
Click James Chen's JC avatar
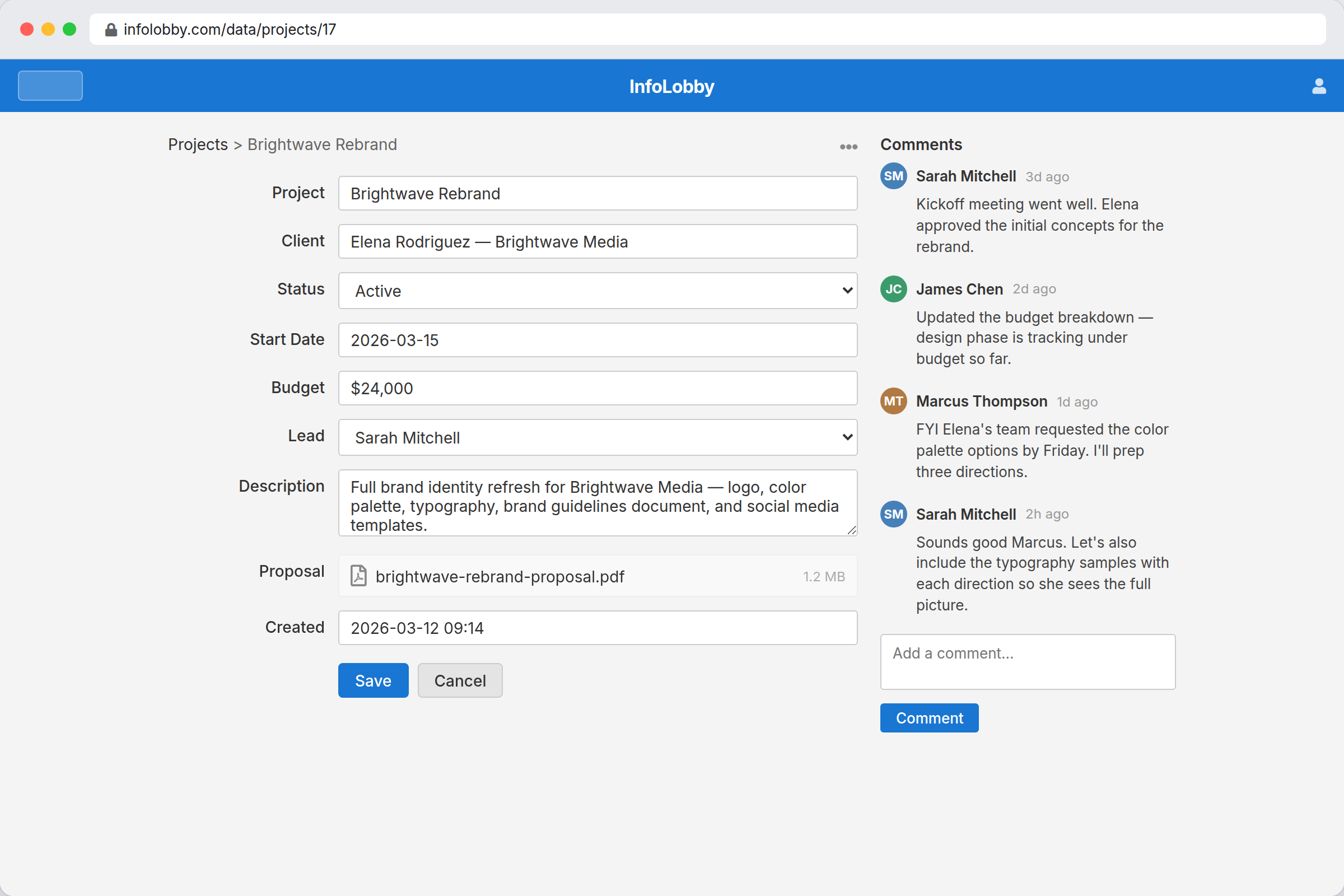(x=893, y=289)
